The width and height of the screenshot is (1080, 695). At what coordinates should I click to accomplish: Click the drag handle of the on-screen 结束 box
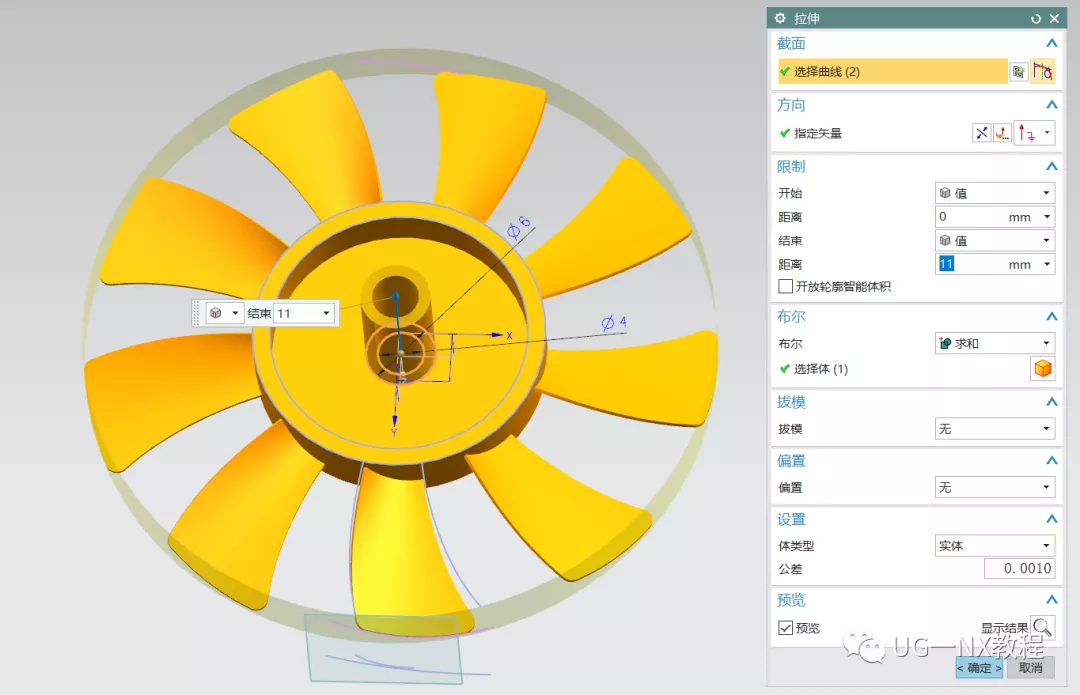[x=196, y=313]
